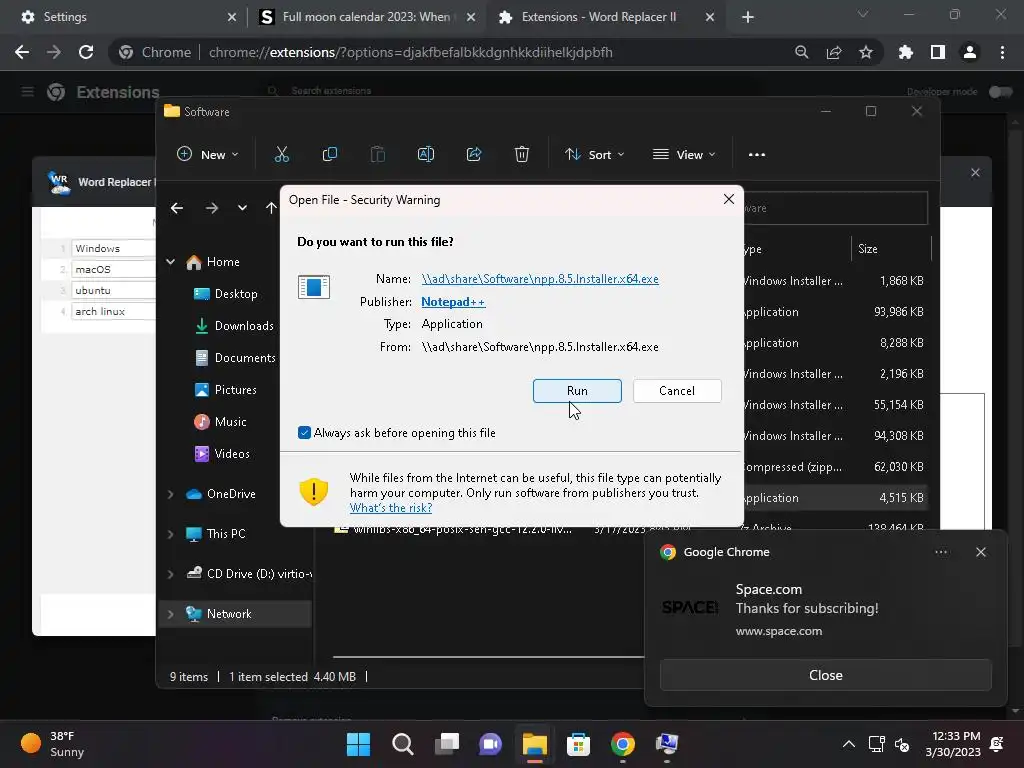Screen dimensions: 1024x768
Task: Open the View dropdown in File Explorer
Action: point(684,155)
